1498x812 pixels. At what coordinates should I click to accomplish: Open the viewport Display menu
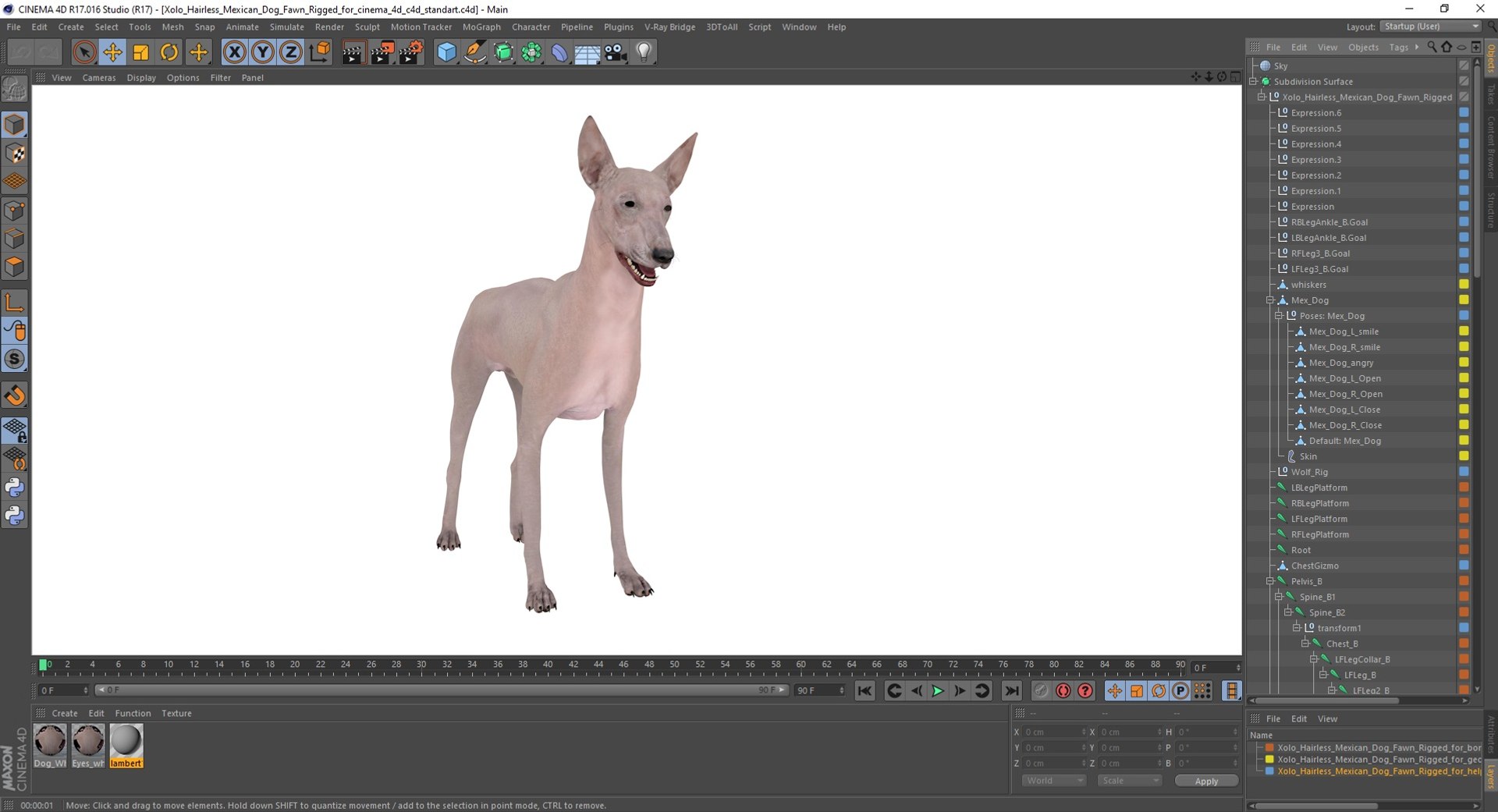[141, 78]
